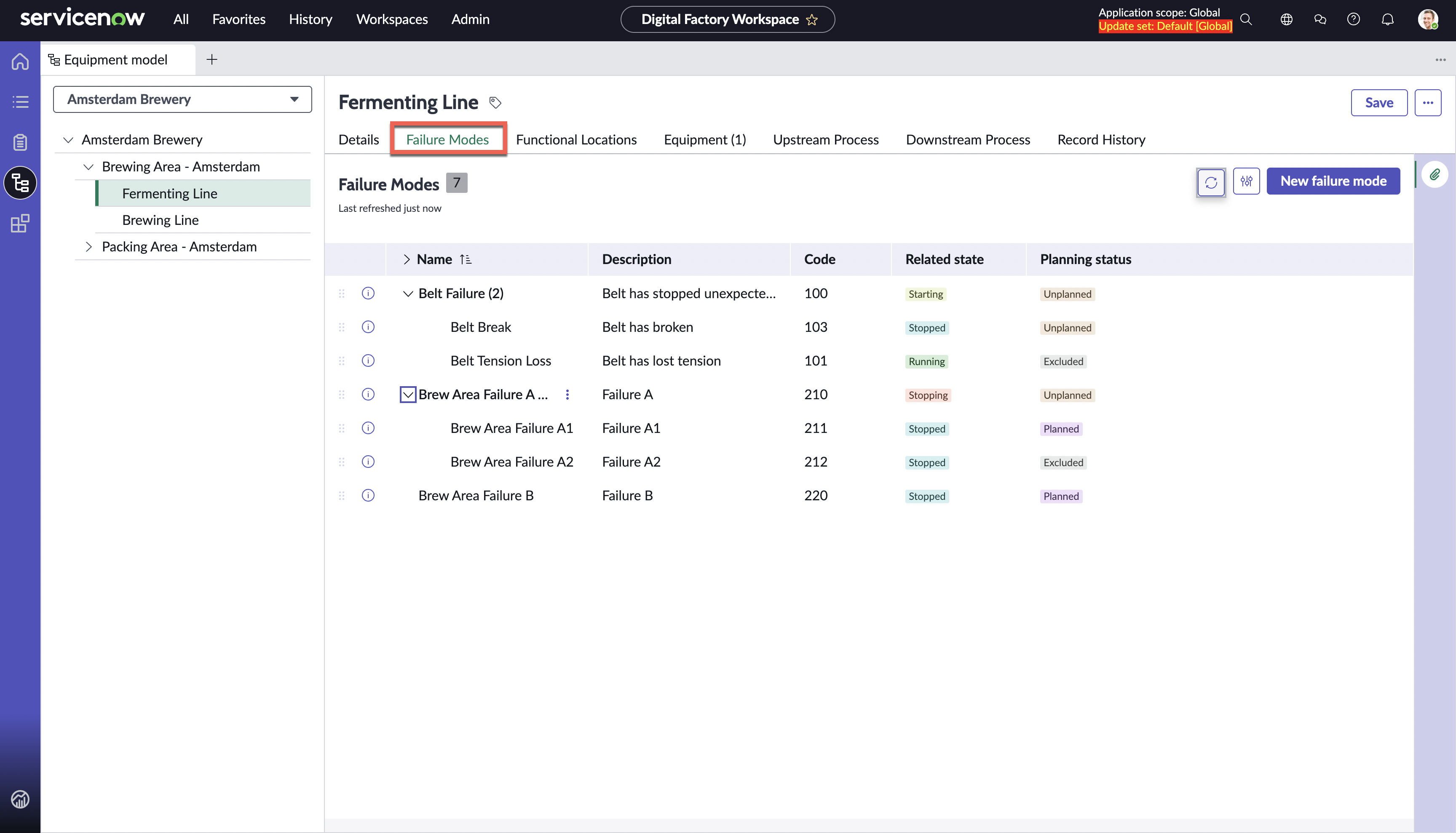Refresh the Failure Modes list
The height and width of the screenshot is (833, 1456).
(x=1211, y=182)
